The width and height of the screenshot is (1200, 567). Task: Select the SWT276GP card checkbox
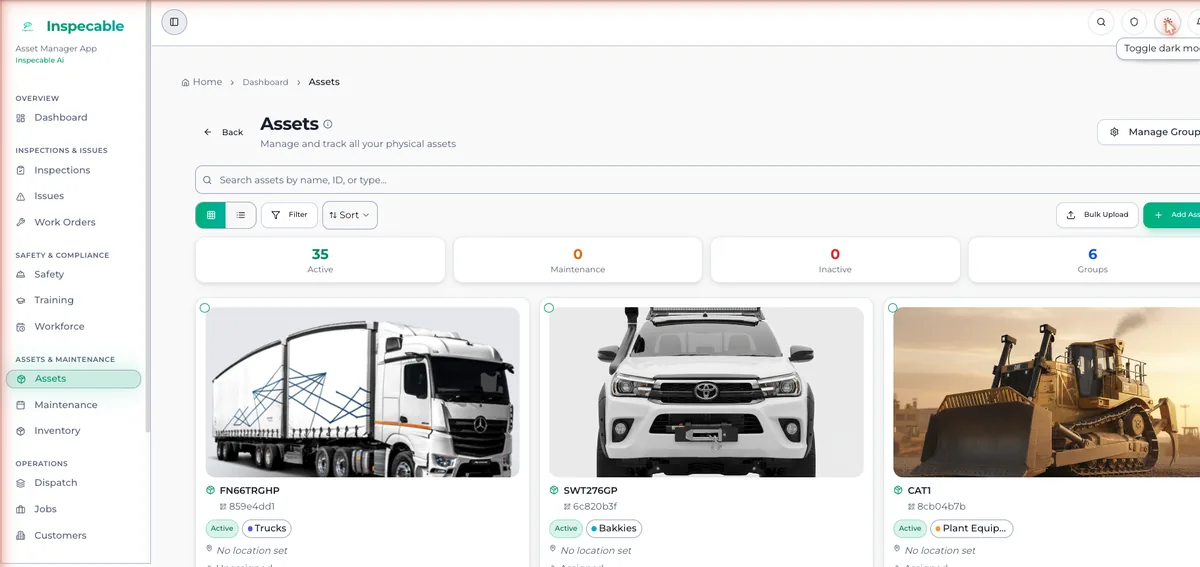(548, 308)
